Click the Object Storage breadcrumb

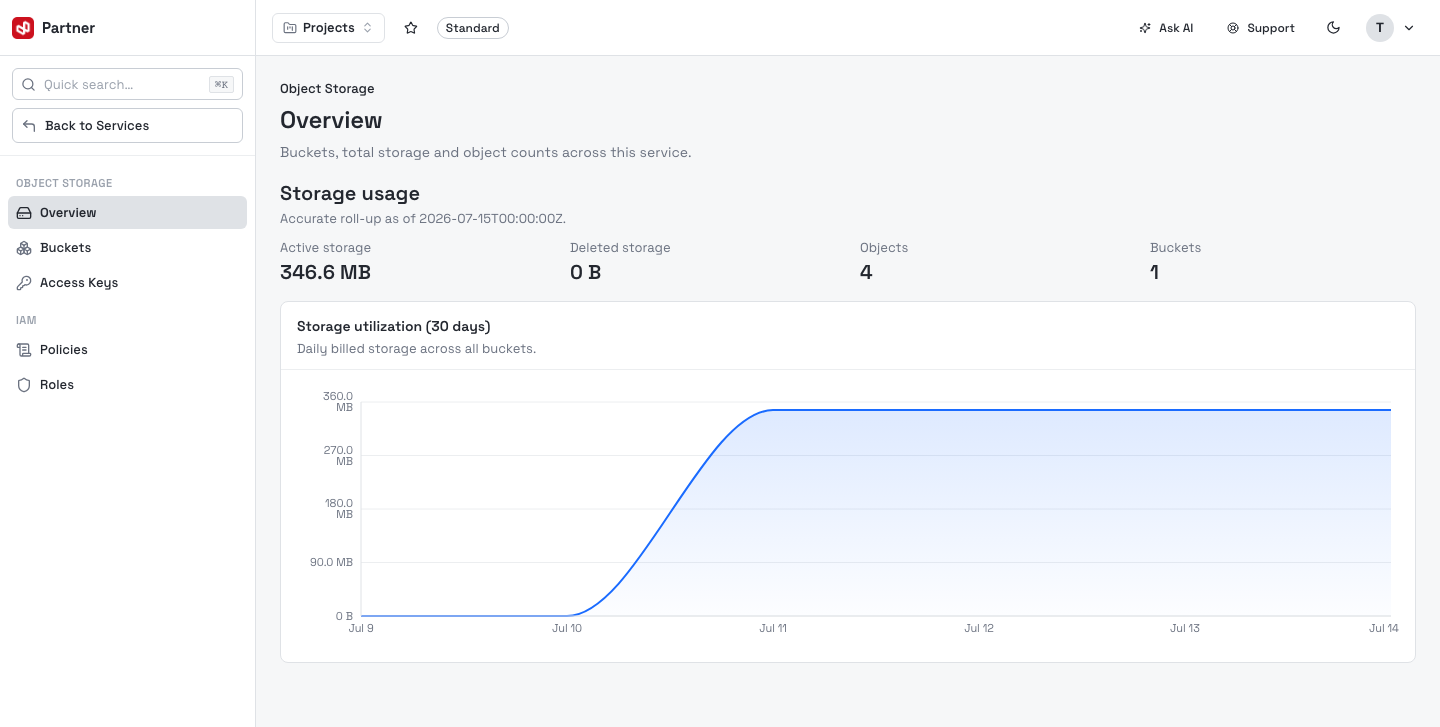point(327,89)
